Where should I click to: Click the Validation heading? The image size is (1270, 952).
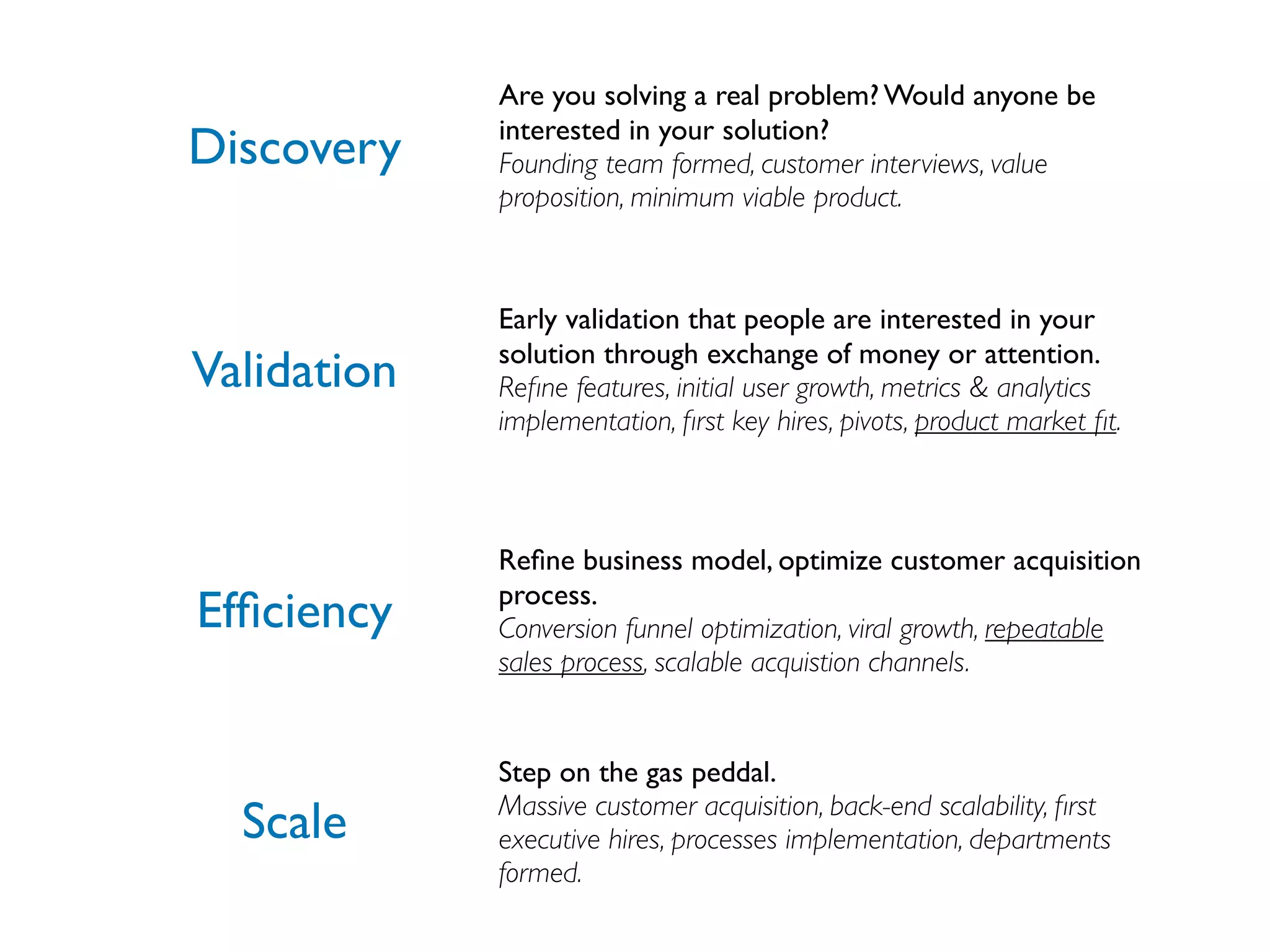pos(294,371)
